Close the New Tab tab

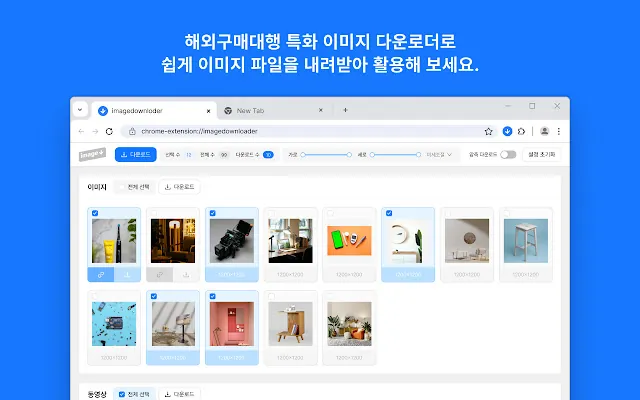click(x=321, y=110)
